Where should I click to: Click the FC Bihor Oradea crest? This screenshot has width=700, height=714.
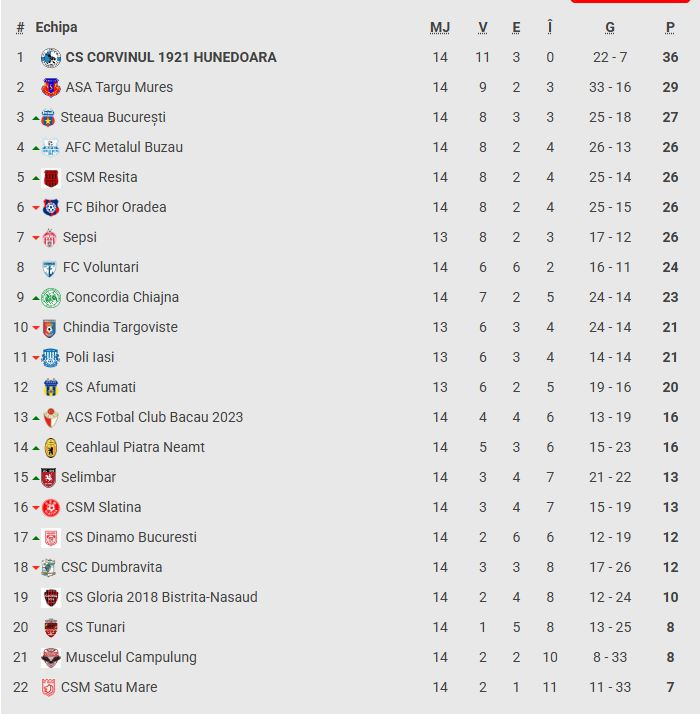51,208
